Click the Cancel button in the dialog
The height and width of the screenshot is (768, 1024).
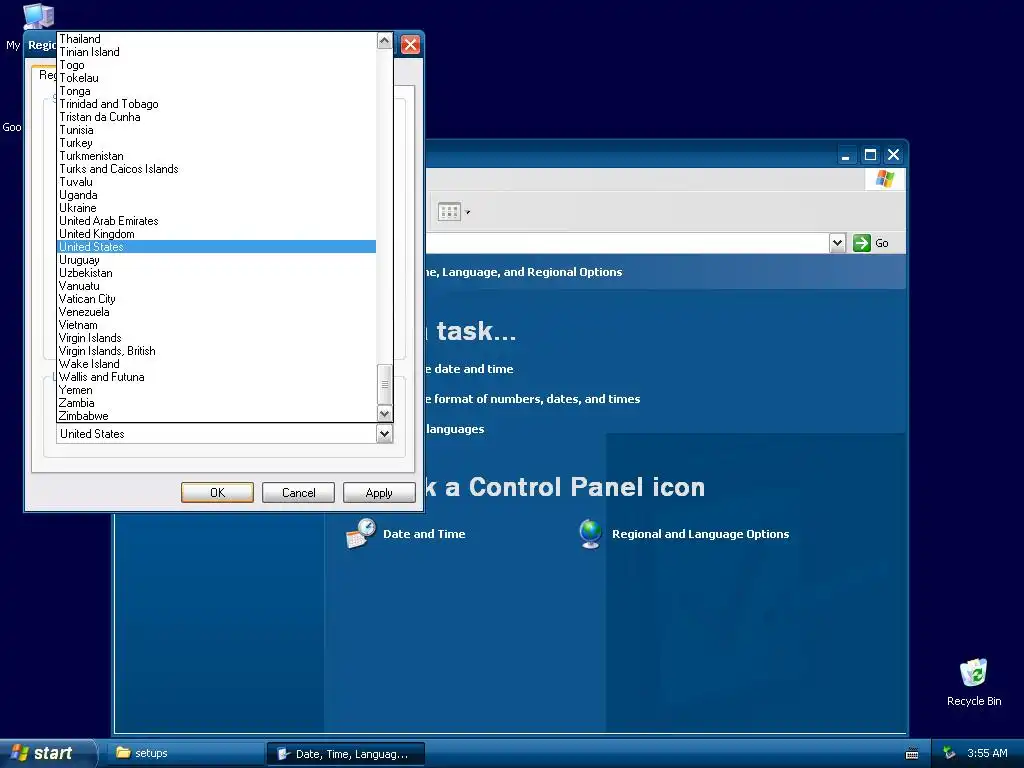298,492
